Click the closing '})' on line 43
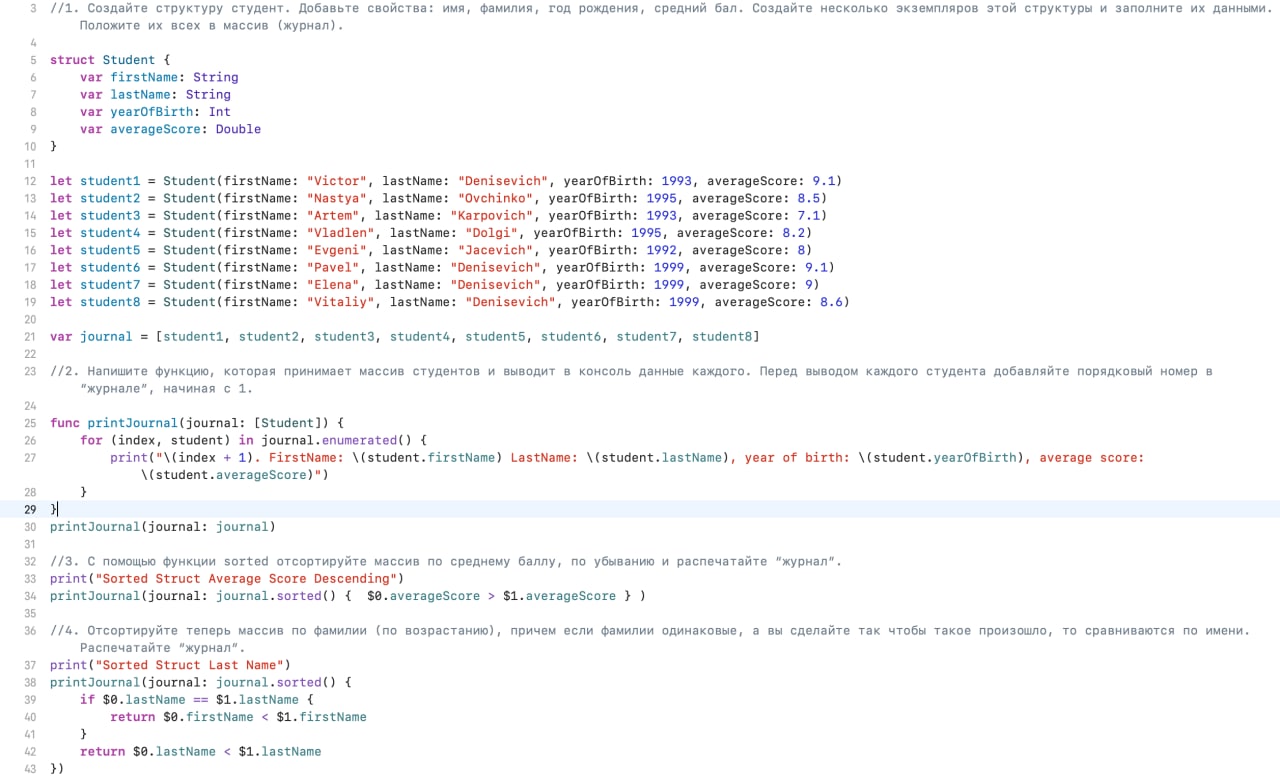The width and height of the screenshot is (1280, 777). point(57,768)
